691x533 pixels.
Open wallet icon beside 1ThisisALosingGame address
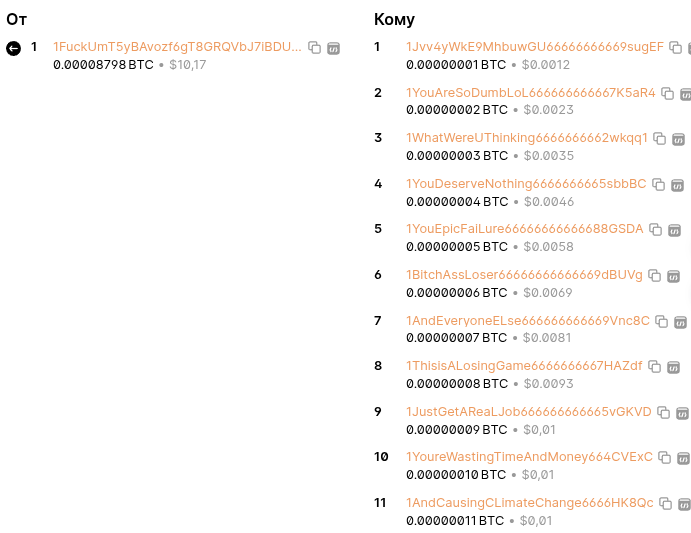pos(673,367)
